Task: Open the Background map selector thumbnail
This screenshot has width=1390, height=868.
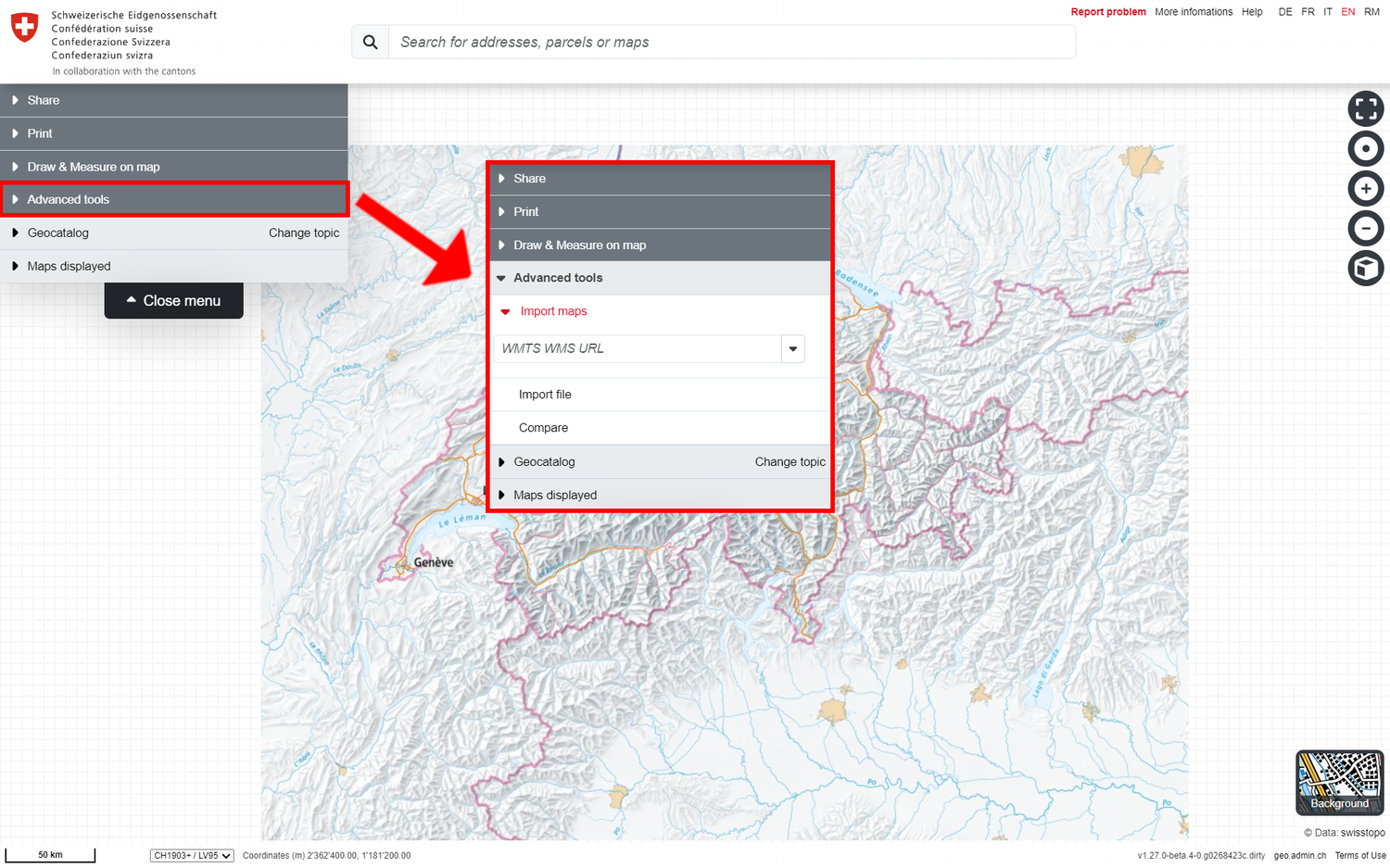Action: click(x=1339, y=782)
